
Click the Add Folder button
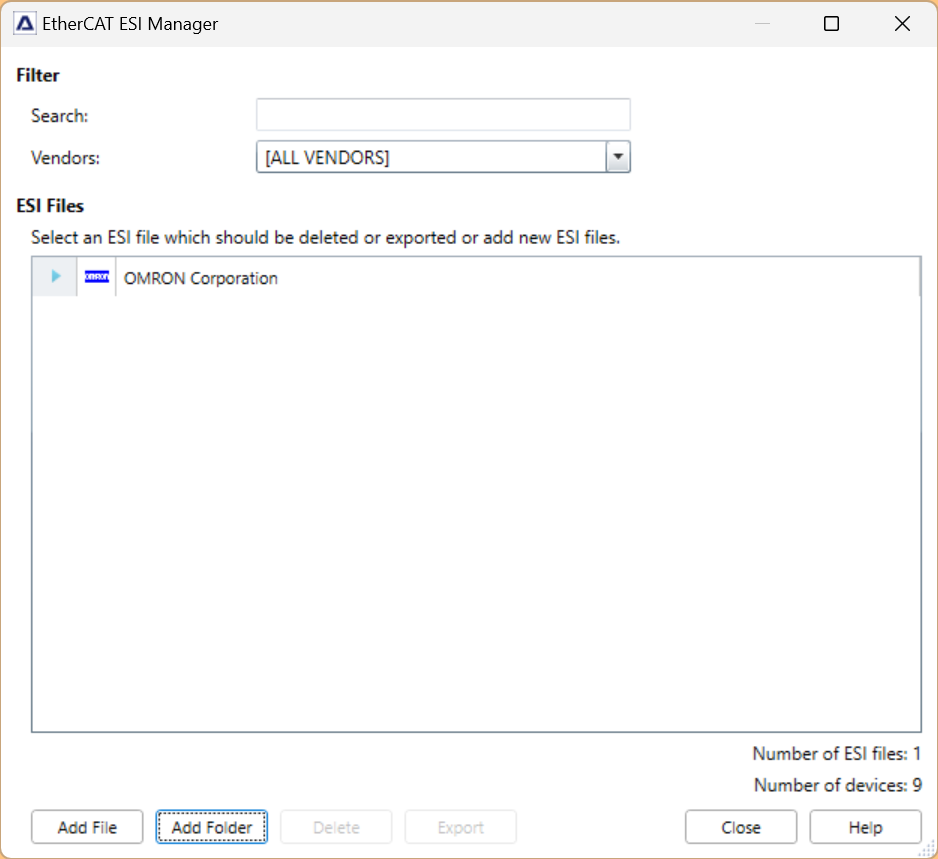pos(212,827)
